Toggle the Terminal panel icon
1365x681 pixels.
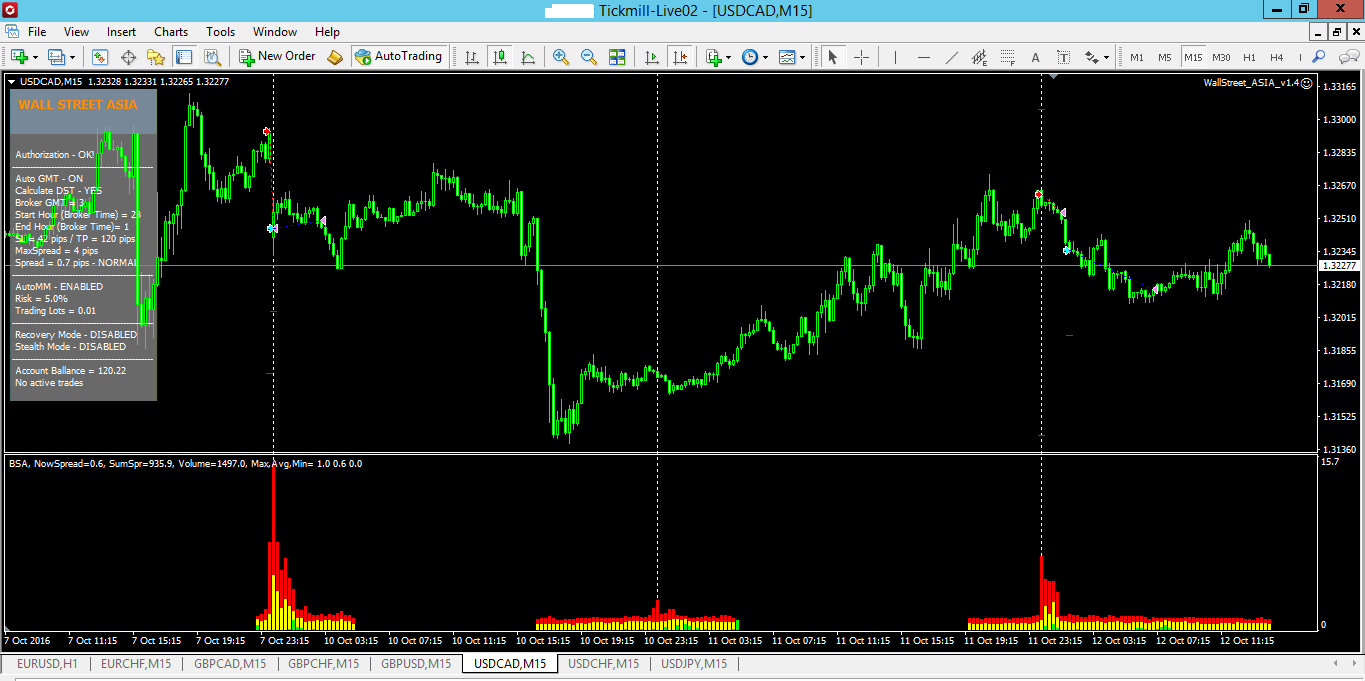(x=183, y=57)
